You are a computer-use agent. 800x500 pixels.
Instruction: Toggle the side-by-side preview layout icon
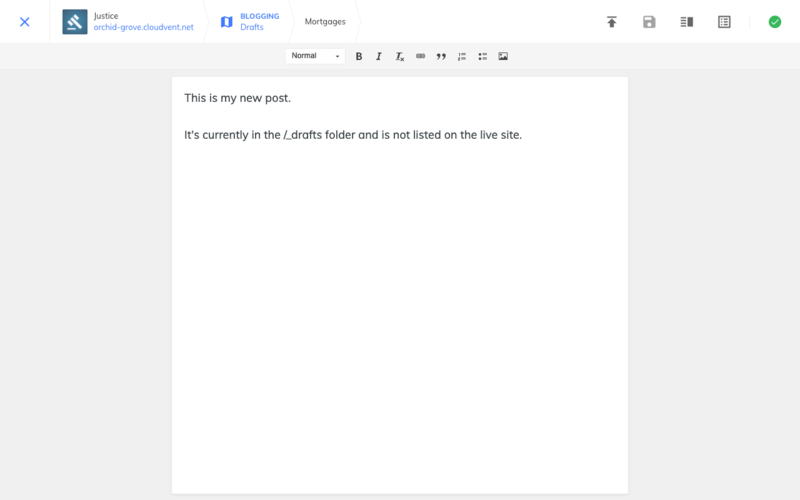point(687,22)
